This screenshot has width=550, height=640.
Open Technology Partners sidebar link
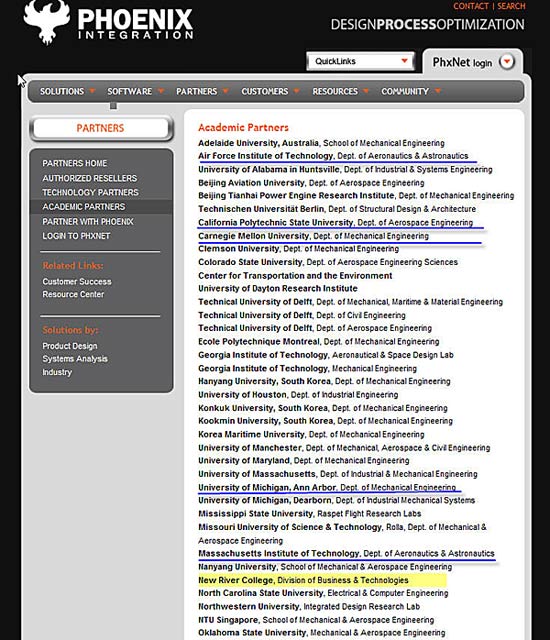pyautogui.click(x=91, y=192)
